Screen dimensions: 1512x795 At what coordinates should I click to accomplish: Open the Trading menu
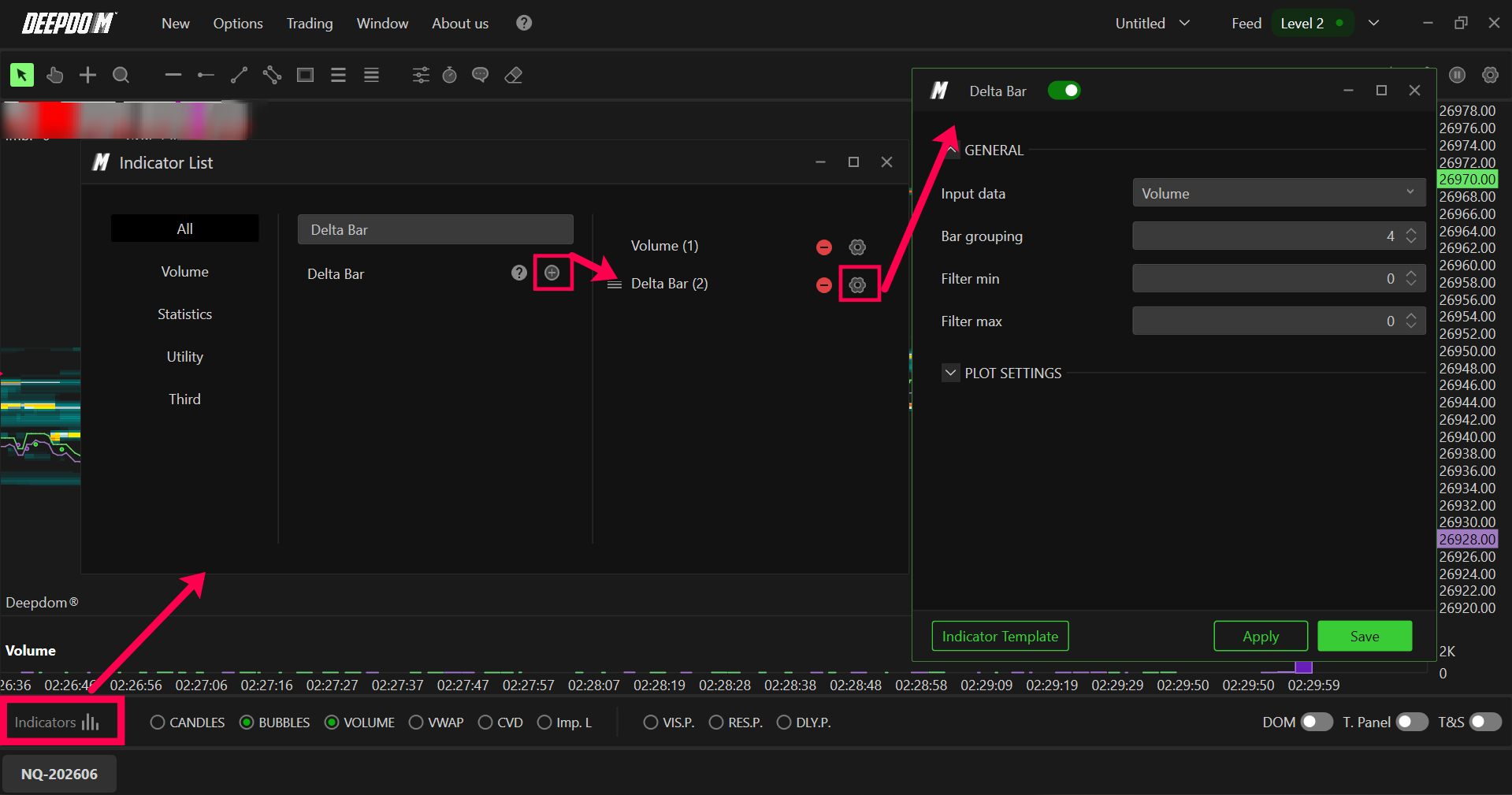310,23
